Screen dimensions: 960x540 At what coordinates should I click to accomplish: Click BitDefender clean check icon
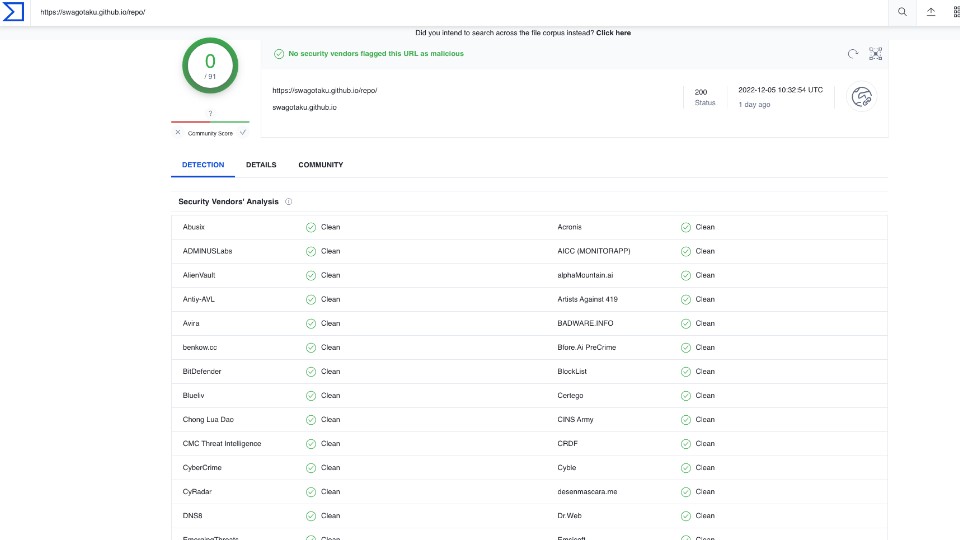coord(310,372)
